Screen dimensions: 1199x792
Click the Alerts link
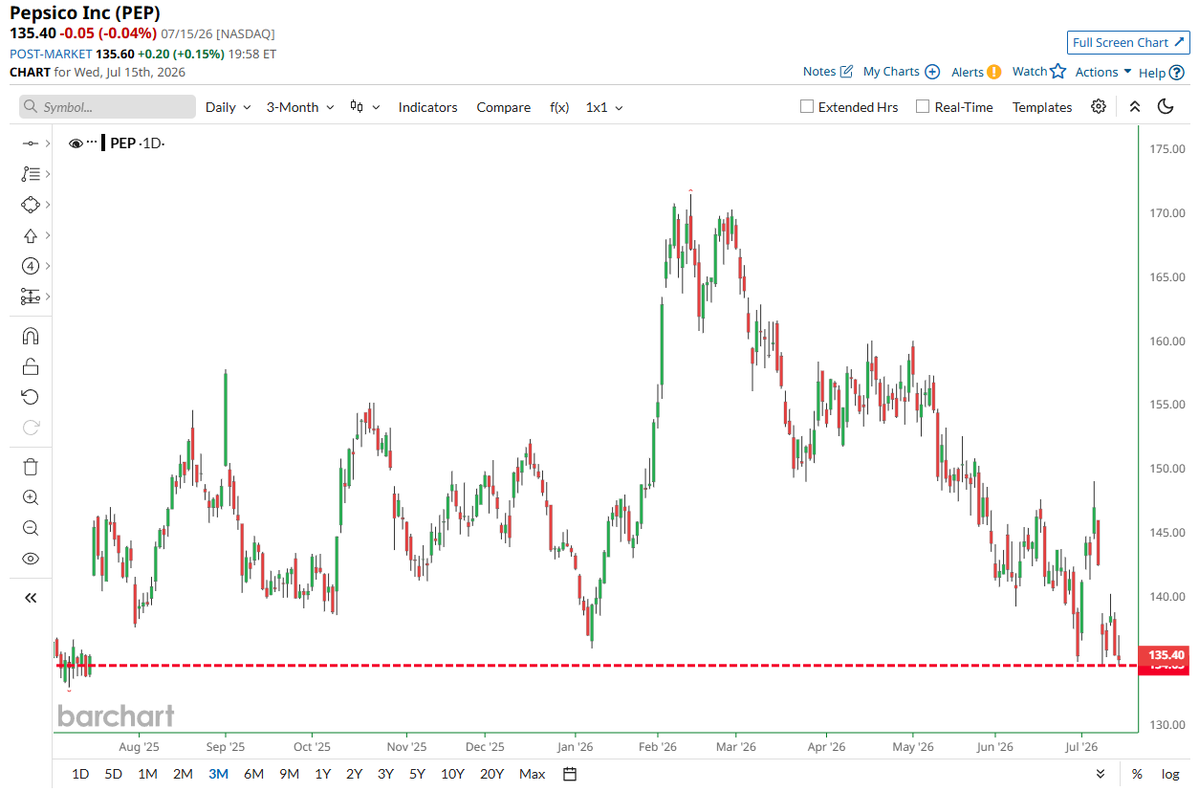[x=967, y=72]
